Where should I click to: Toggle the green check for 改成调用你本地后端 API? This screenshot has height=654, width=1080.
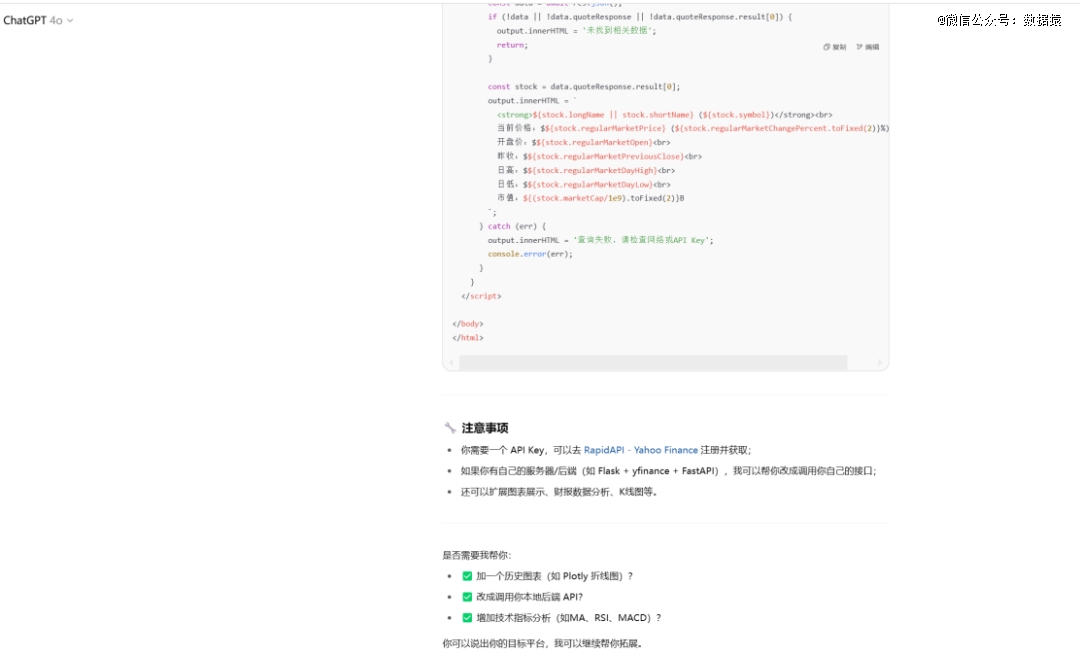tap(467, 597)
